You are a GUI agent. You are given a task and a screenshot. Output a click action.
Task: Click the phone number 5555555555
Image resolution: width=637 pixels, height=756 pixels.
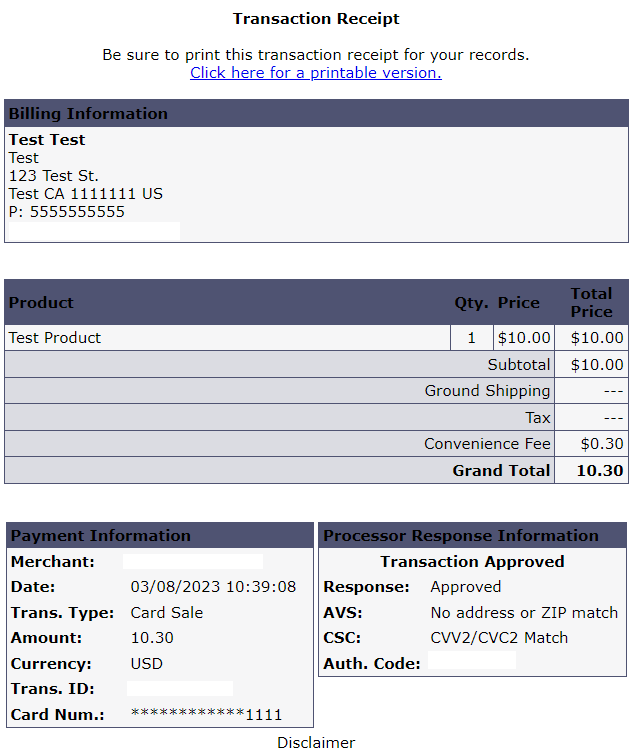point(77,212)
